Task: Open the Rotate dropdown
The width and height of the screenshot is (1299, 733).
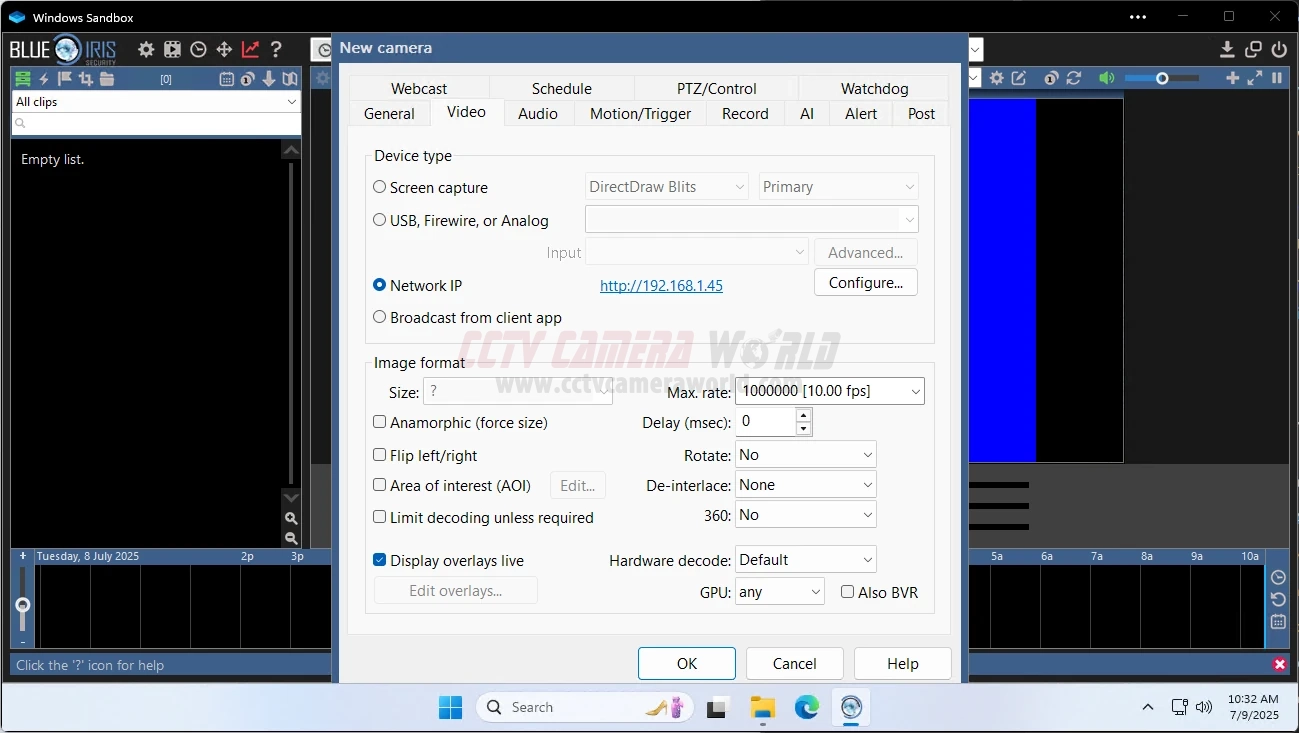Action: click(805, 454)
